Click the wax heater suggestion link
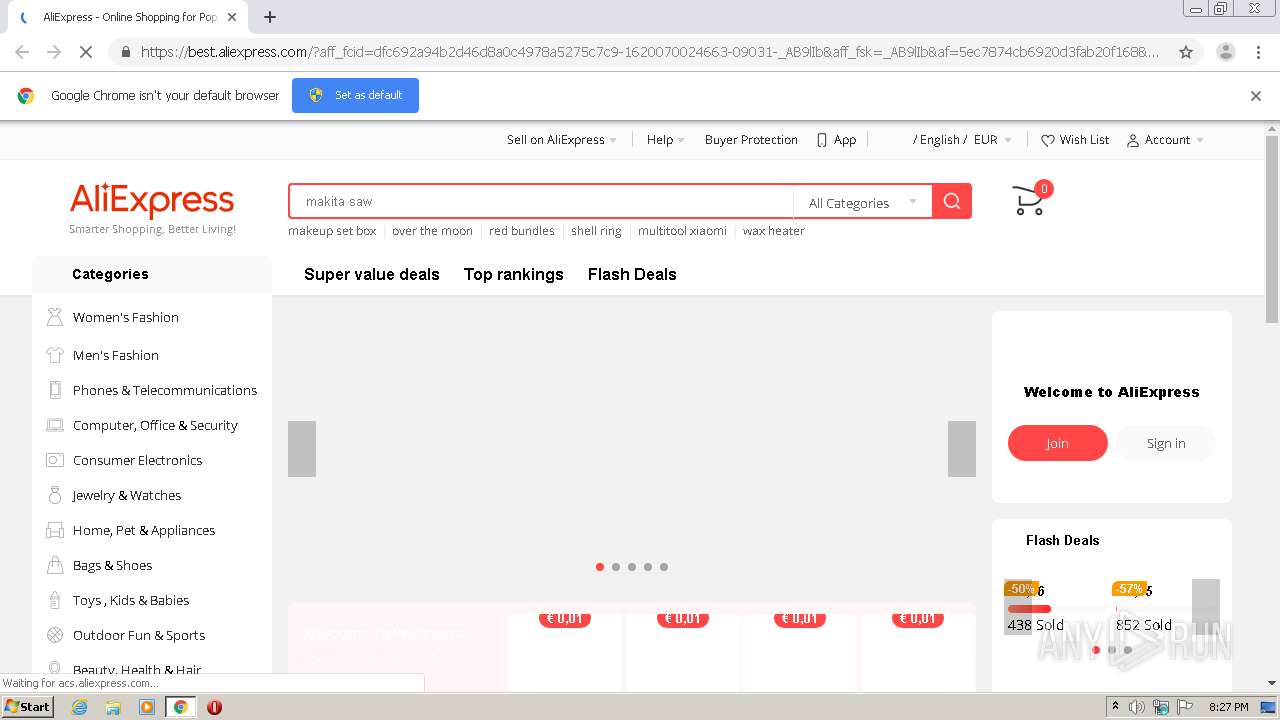This screenshot has height=720, width=1280. click(773, 231)
